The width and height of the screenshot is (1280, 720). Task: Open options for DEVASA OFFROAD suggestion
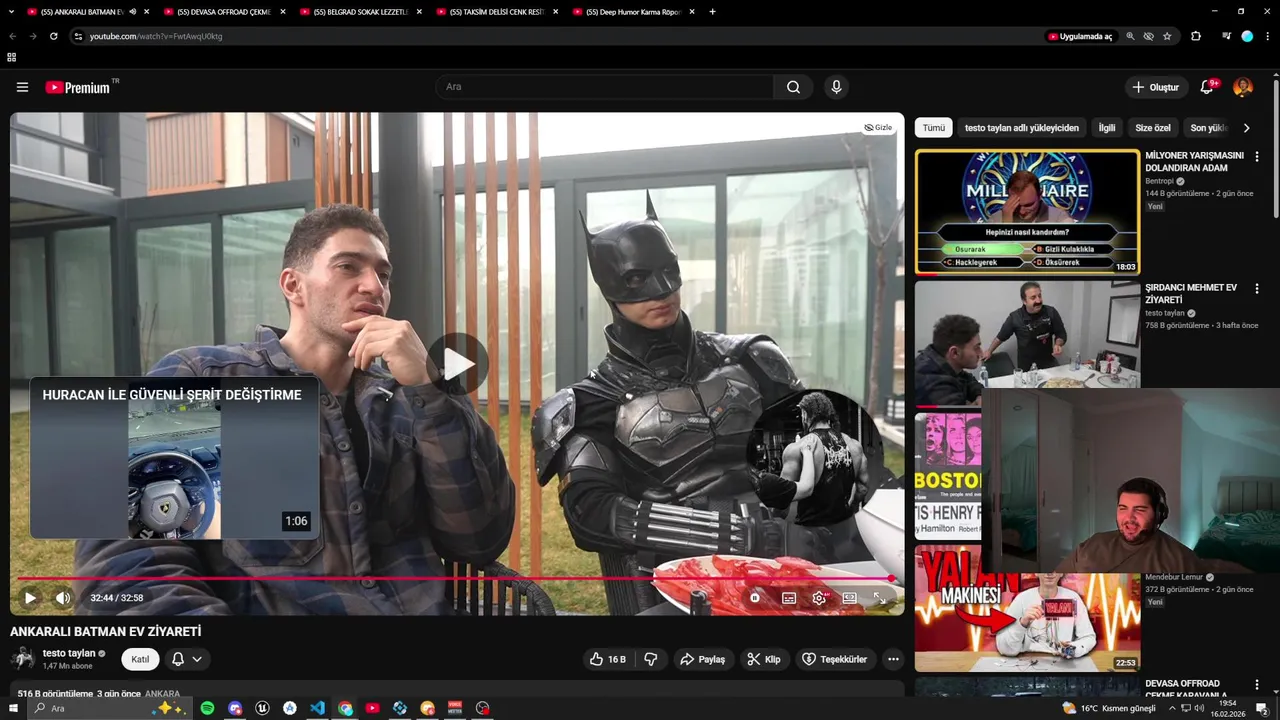1257,685
